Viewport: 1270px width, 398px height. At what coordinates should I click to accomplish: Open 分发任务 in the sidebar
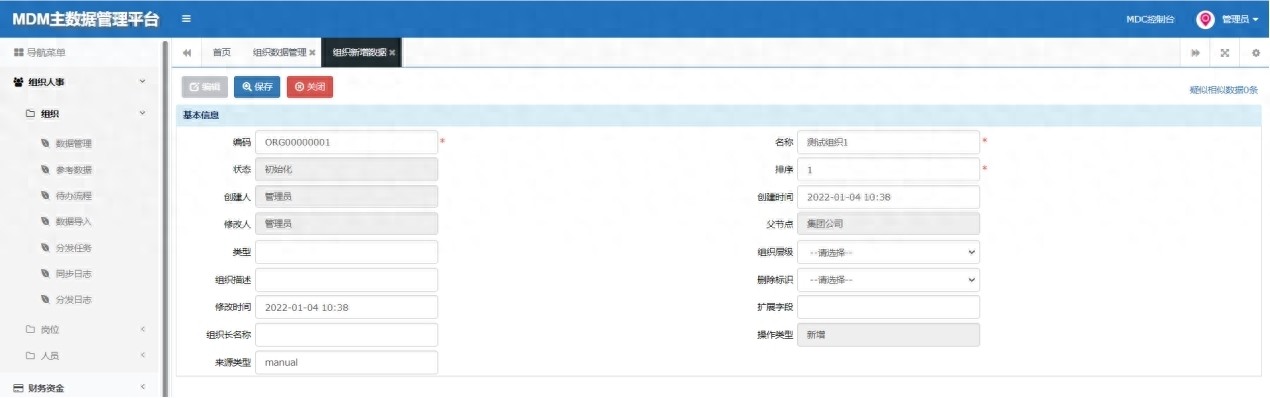point(73,248)
